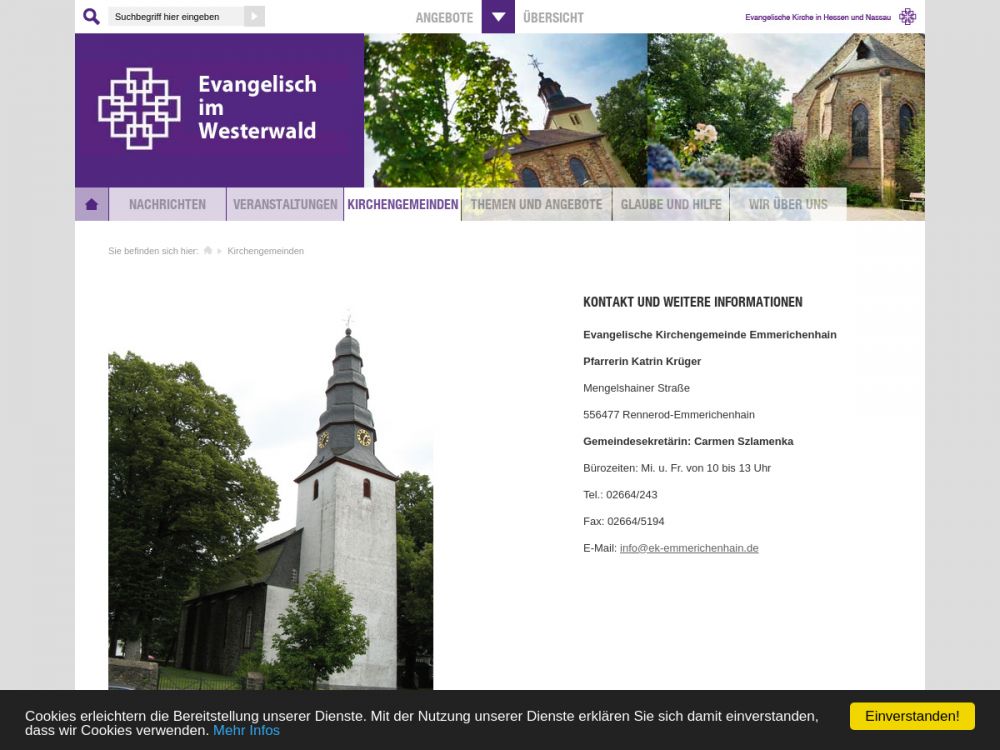Viewport: 1000px width, 750px height.
Task: Open Themen und Angebote tab
Action: click(x=536, y=204)
